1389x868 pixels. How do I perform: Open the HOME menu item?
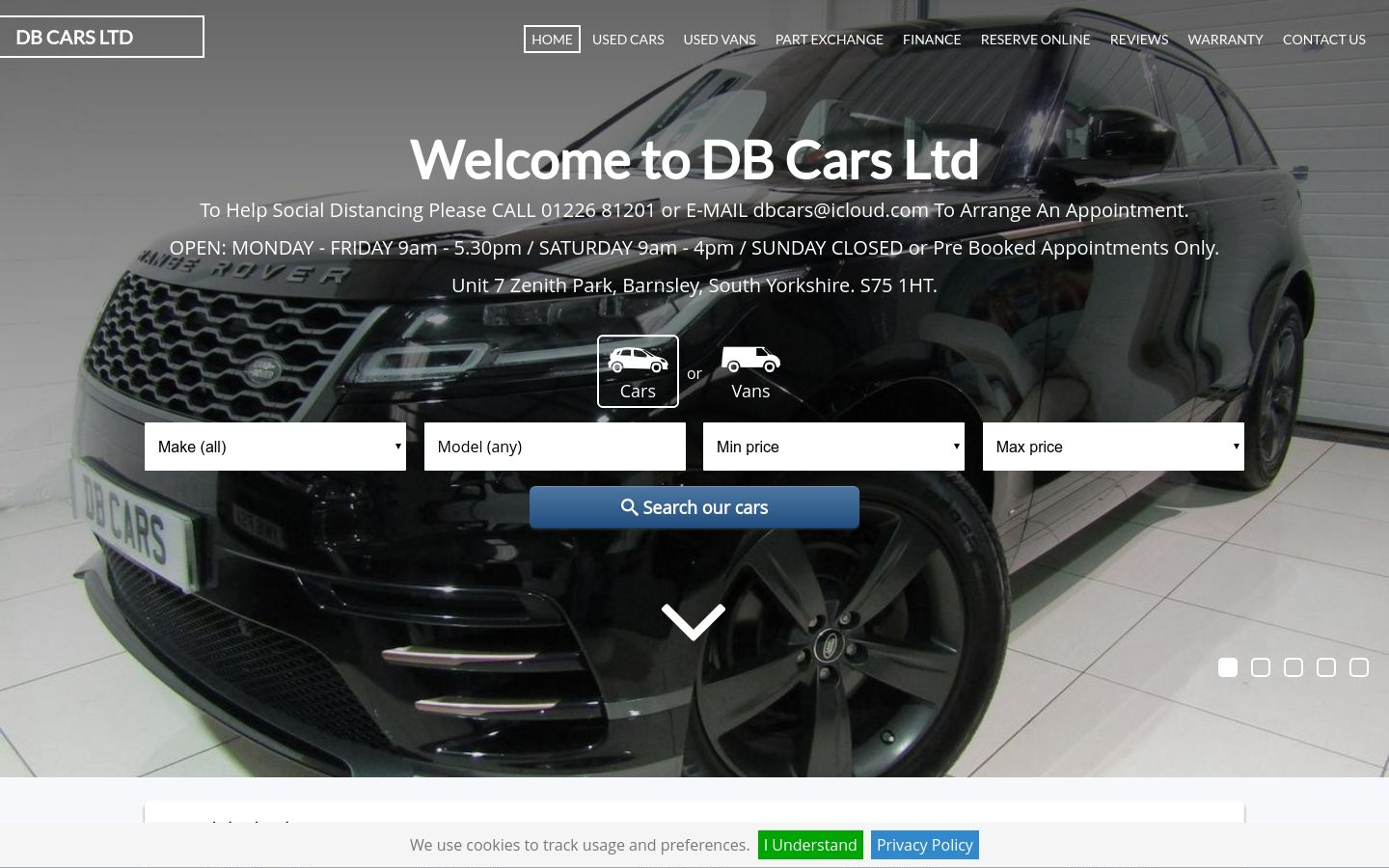[x=552, y=40]
